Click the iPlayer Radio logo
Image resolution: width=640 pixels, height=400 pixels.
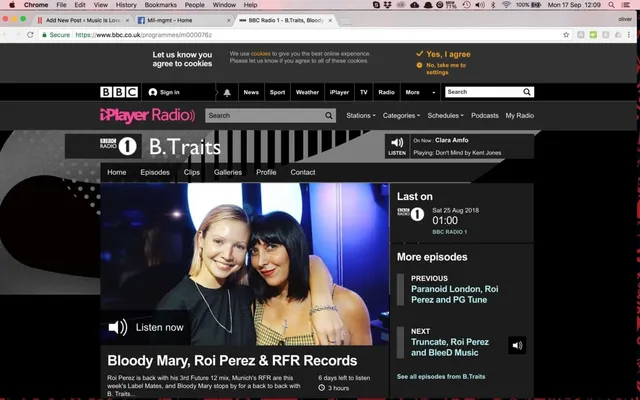[x=147, y=116]
